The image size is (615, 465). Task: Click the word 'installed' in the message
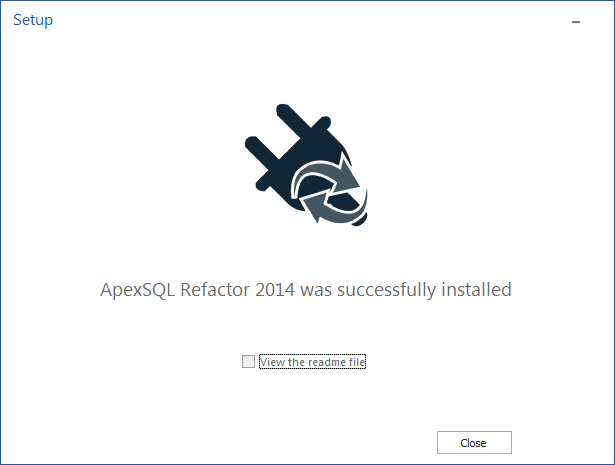point(476,289)
